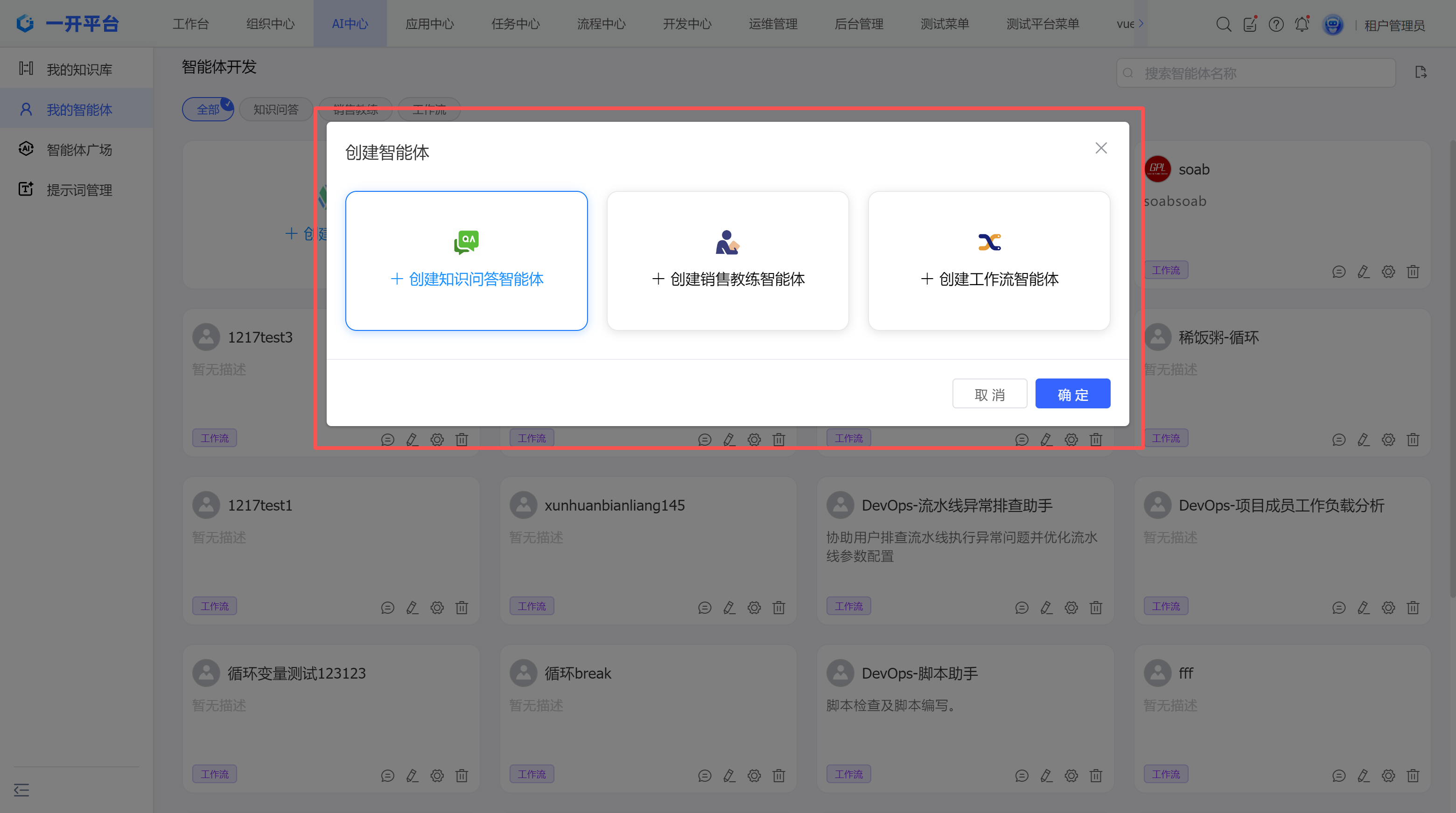Select create knowledge Q&A agent card
The height and width of the screenshot is (813, 1456).
[466, 260]
